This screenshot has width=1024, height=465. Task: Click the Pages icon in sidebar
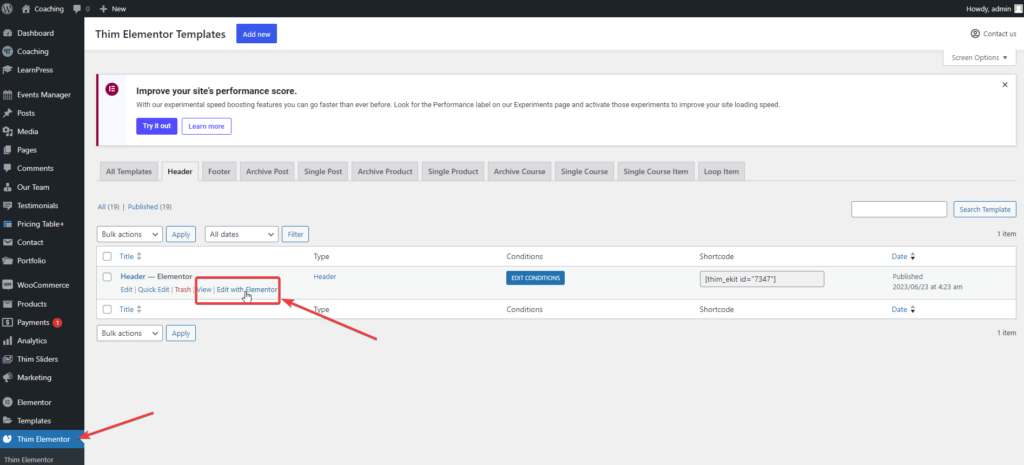point(8,150)
